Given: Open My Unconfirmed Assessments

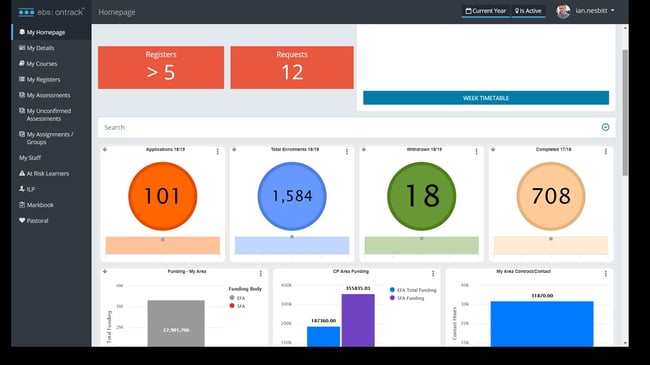Looking at the screenshot, I should (x=49, y=115).
